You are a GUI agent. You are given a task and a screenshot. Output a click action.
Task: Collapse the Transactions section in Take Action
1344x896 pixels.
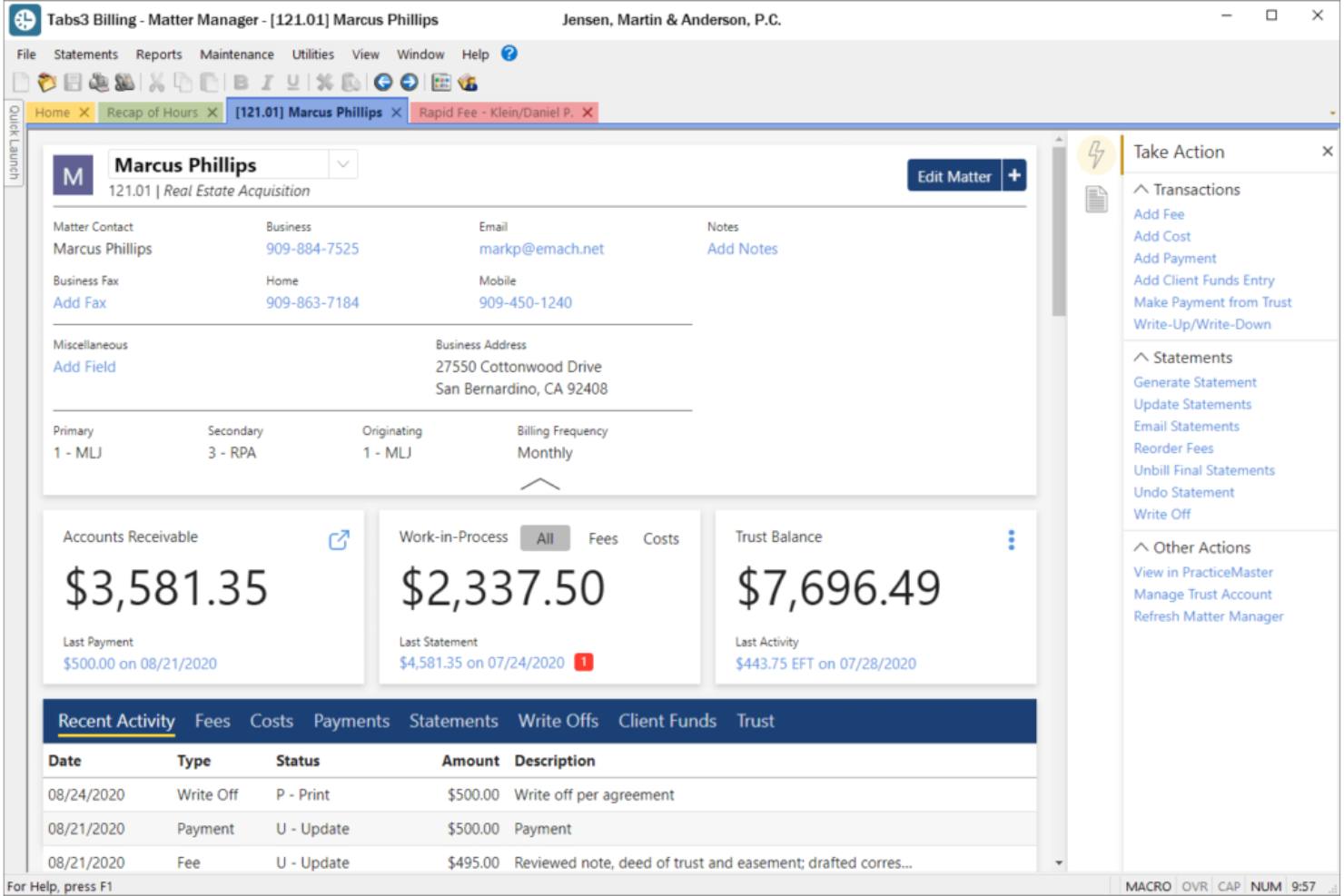click(x=1141, y=189)
